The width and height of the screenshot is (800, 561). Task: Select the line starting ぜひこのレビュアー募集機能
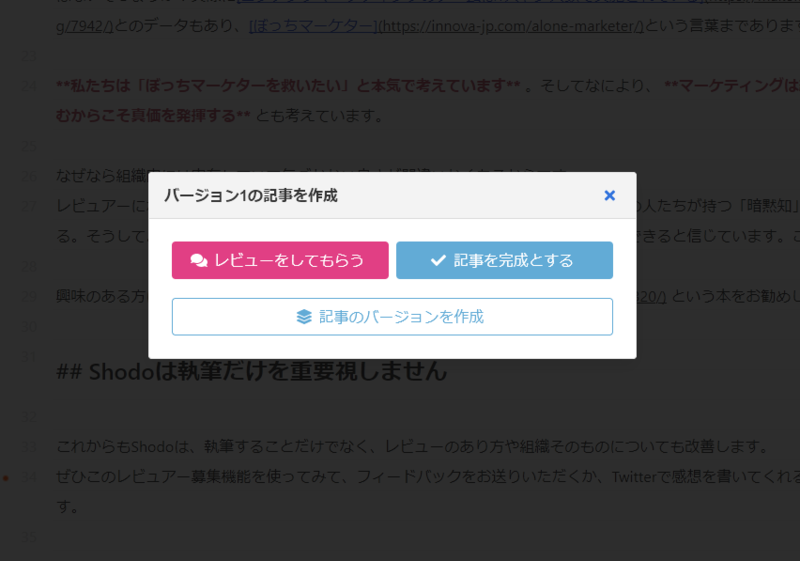click(x=428, y=477)
